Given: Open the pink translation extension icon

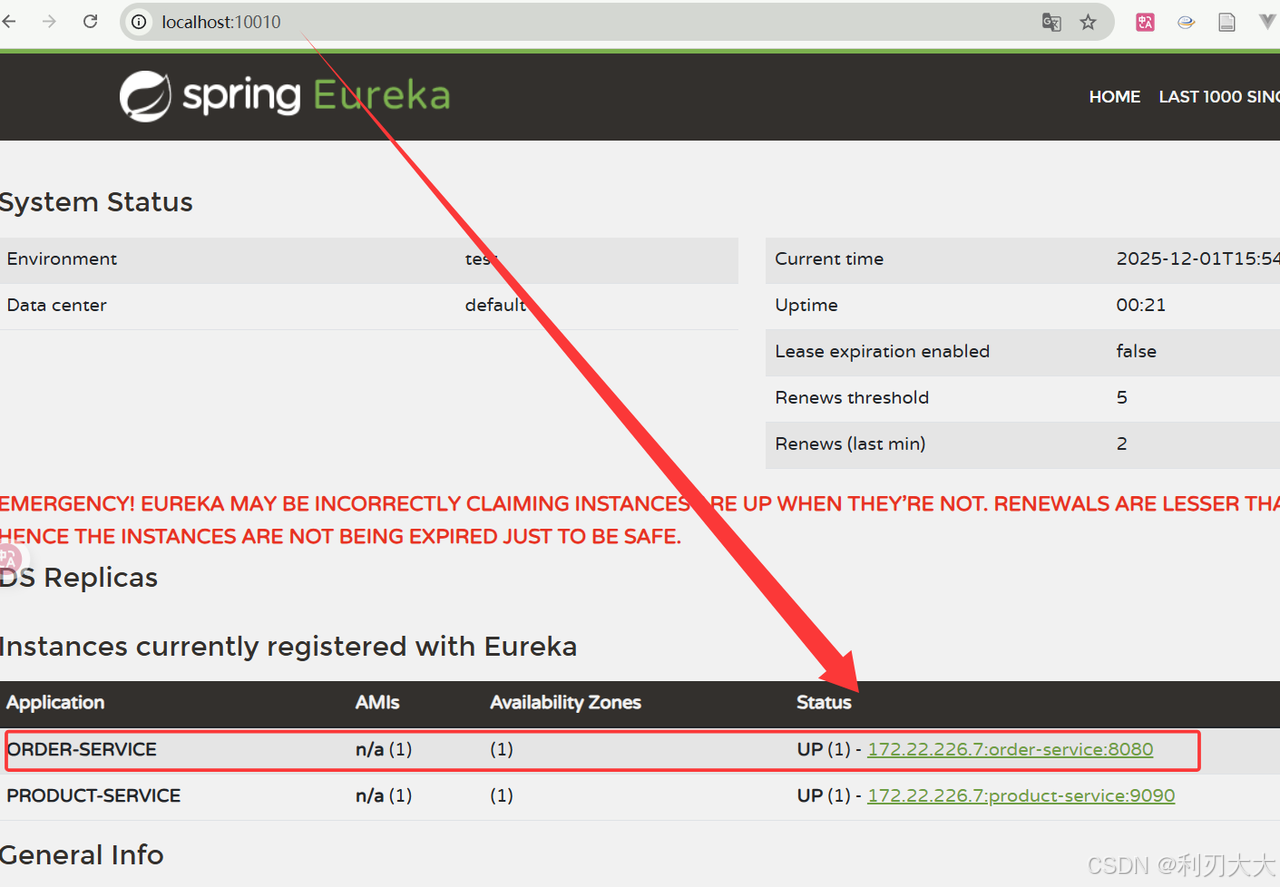Looking at the screenshot, I should [x=1145, y=22].
